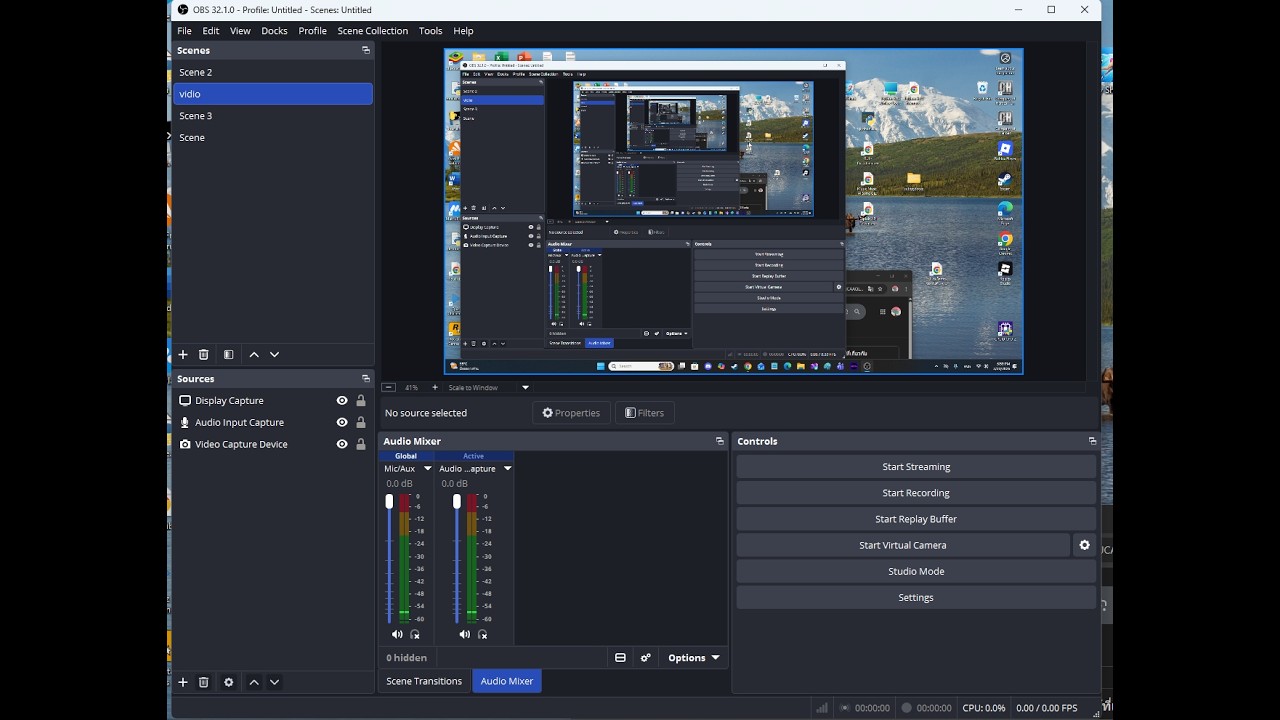Open source properties gear in Sources toolbar

[229, 682]
